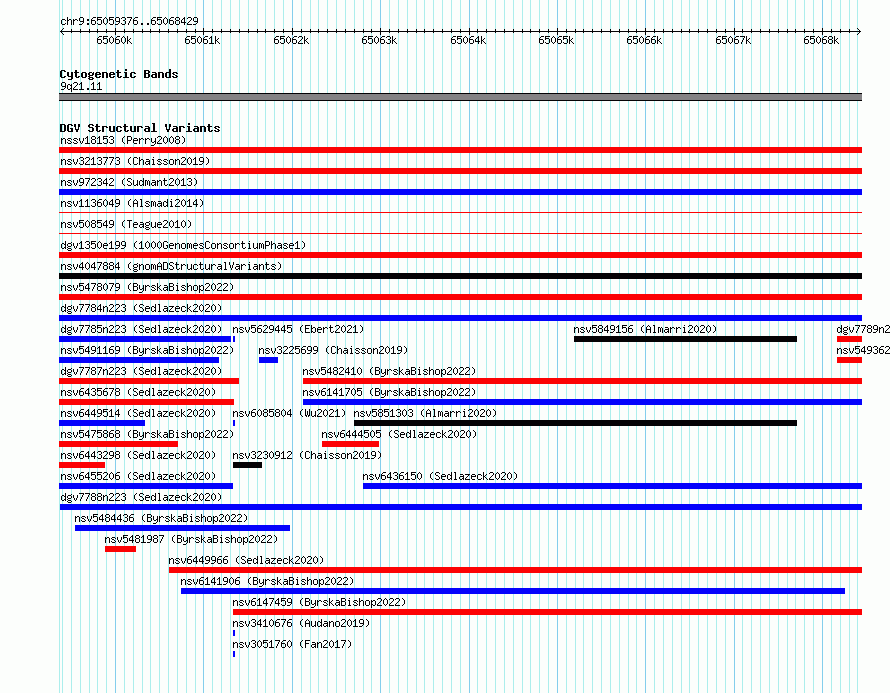The image size is (890, 693).
Task: Select the black bar under nsv3230912
Action: (247, 465)
